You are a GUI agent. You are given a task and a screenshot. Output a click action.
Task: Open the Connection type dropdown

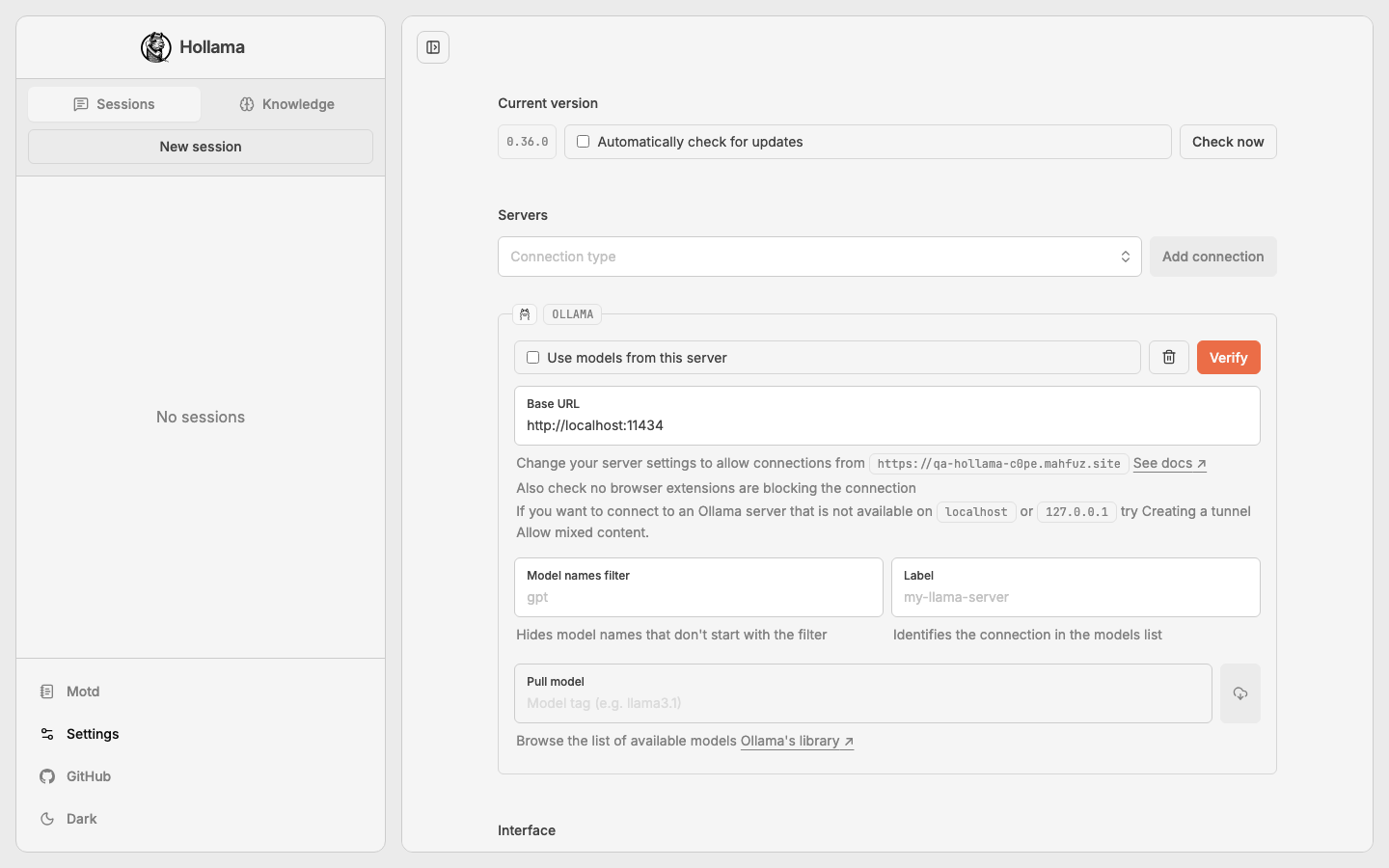pos(820,257)
